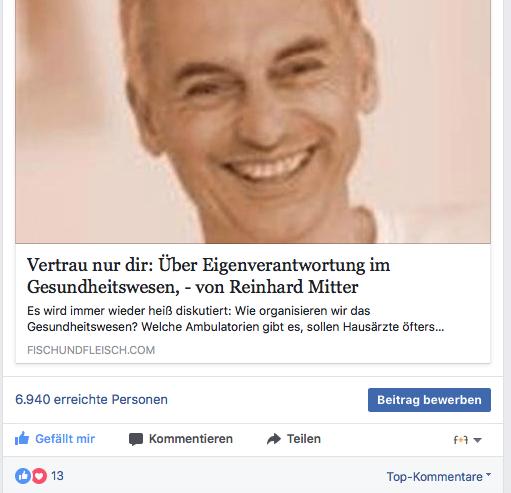Click the Beitrag bewerben button
511x493 pixels.
click(429, 400)
